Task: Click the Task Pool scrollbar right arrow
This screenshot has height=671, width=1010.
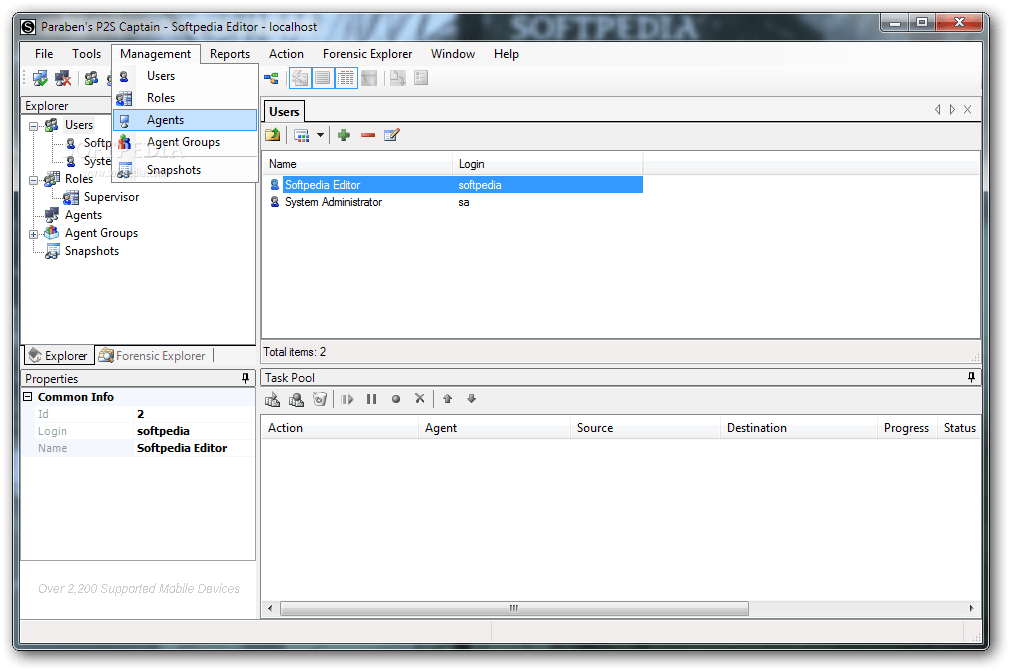Action: coord(971,608)
